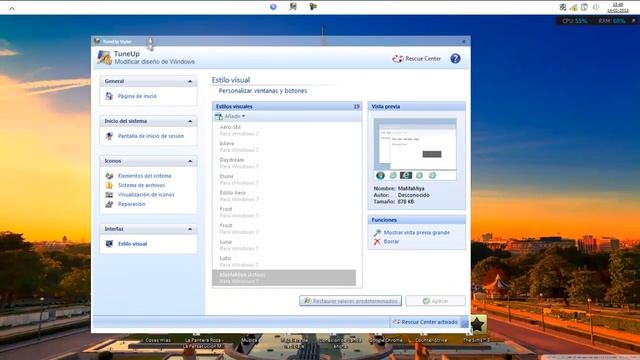Click the volume speaker tray icon

tap(596, 7)
